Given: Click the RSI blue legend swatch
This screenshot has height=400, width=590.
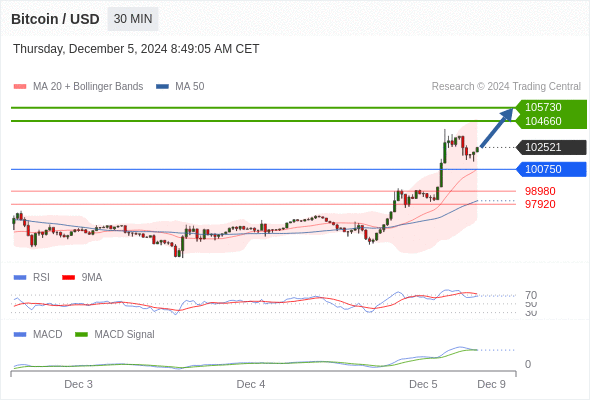Looking at the screenshot, I should (x=20, y=278).
